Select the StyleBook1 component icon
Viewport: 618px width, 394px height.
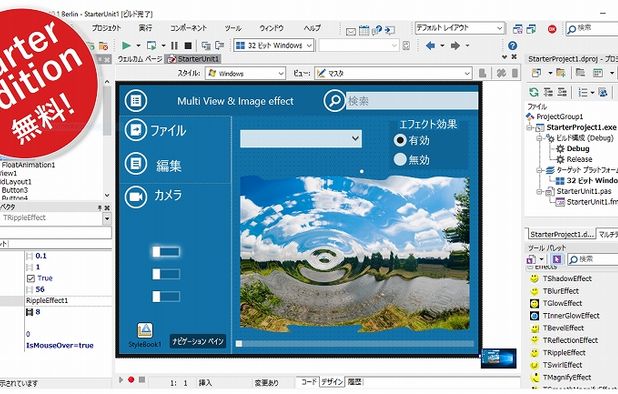tap(145, 330)
